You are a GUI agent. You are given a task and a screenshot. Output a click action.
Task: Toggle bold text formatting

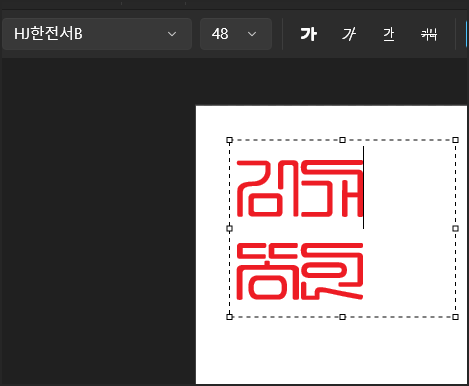(309, 34)
